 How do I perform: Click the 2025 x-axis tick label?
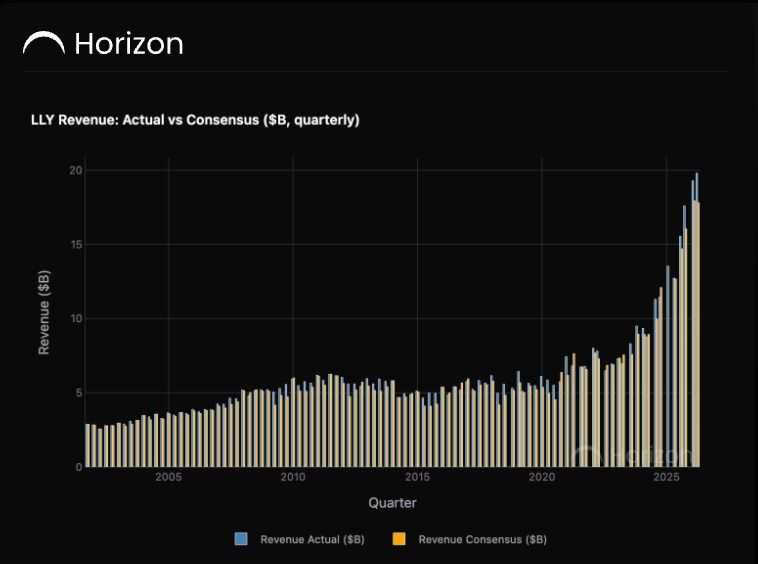click(x=666, y=477)
